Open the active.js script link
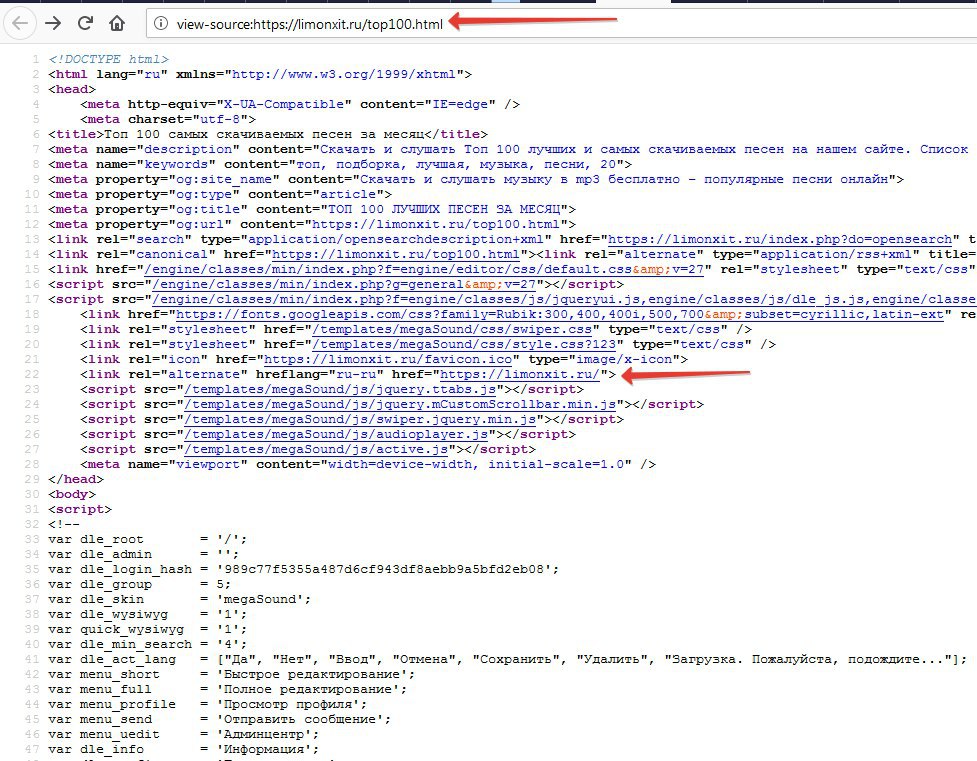The height and width of the screenshot is (761, 977). (x=317, y=449)
